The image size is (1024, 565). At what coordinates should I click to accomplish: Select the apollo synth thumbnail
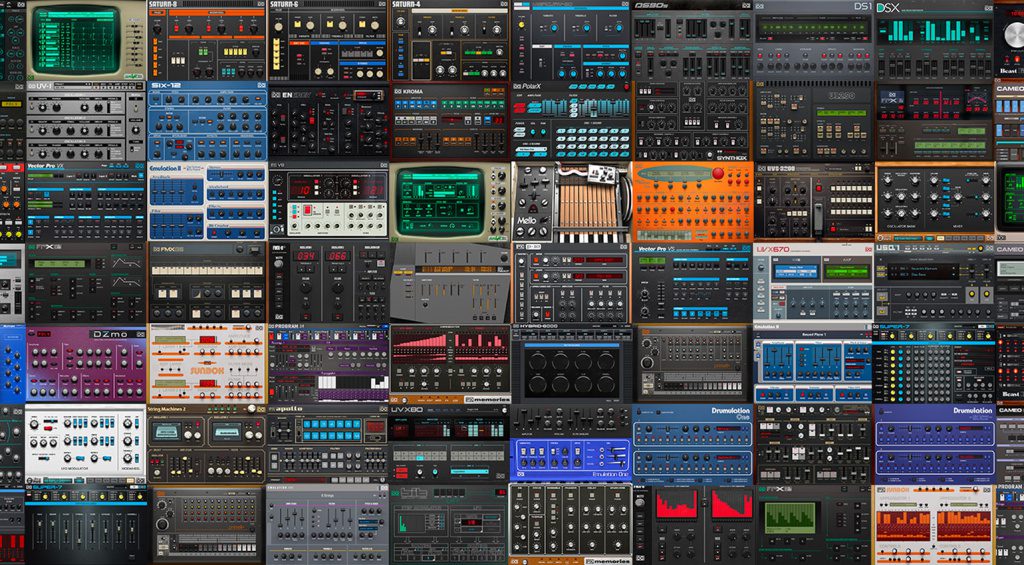click(328, 445)
